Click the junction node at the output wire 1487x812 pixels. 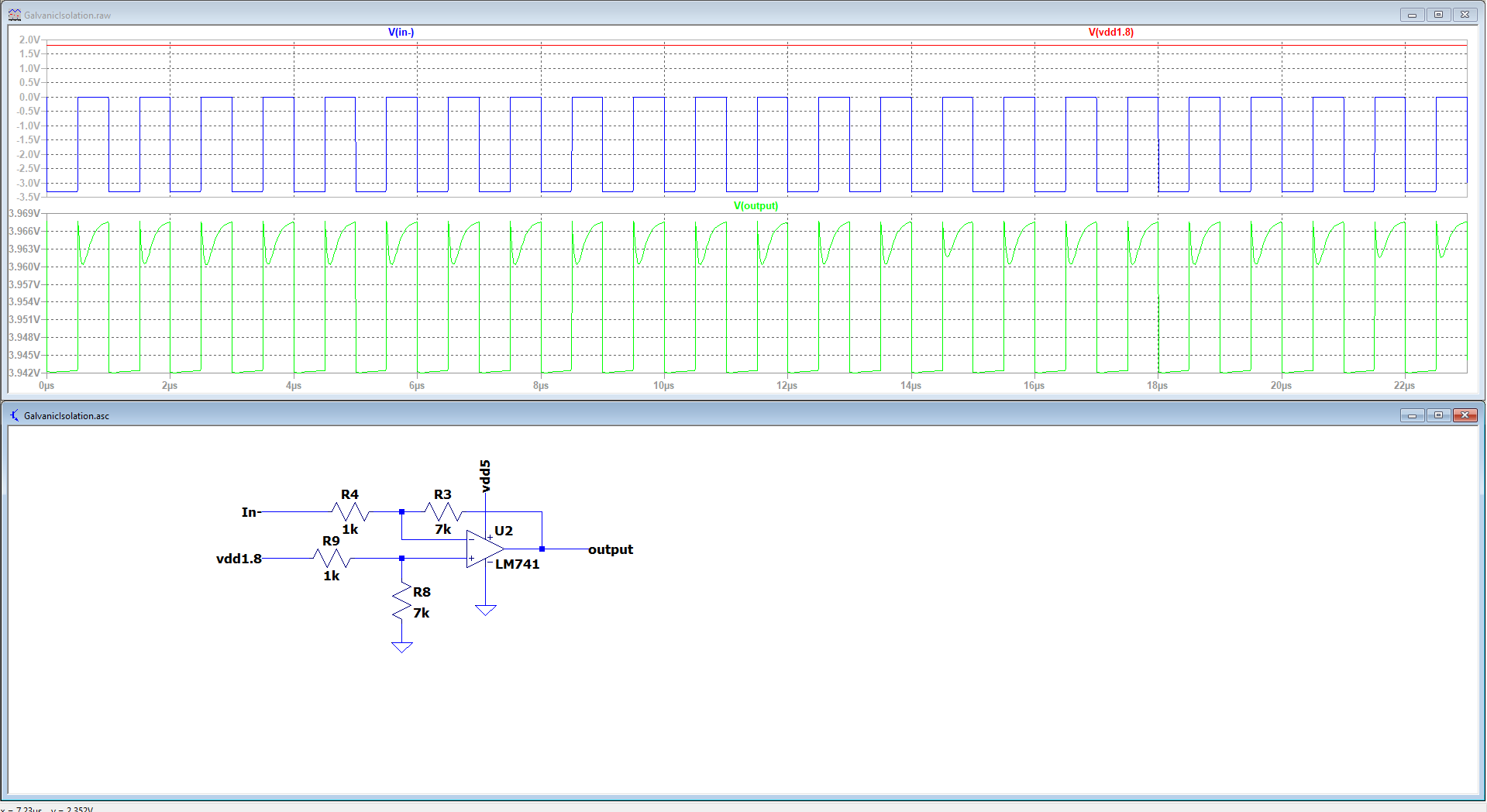542,549
